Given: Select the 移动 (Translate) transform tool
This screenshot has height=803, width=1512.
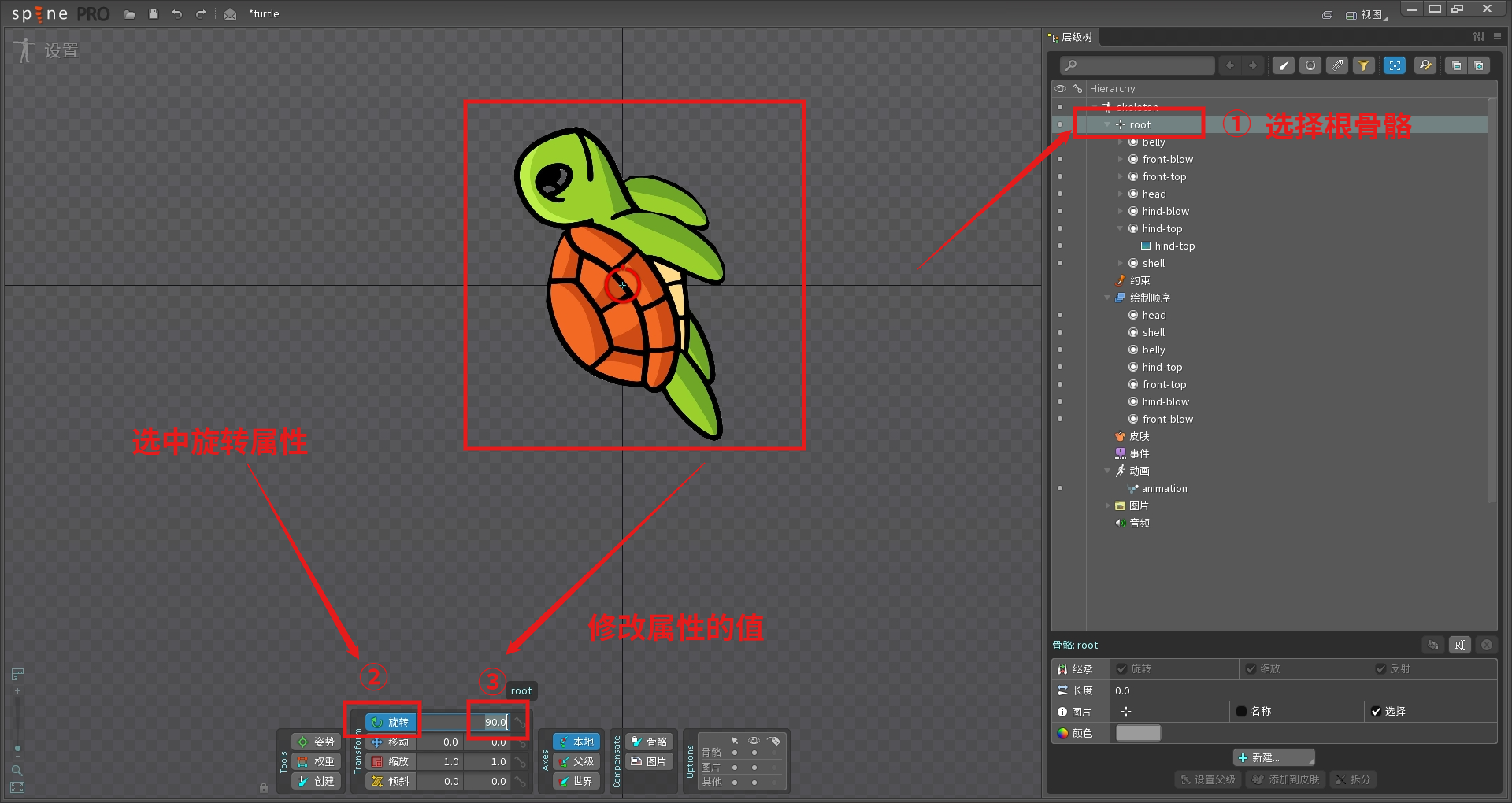Looking at the screenshot, I should coord(391,742).
